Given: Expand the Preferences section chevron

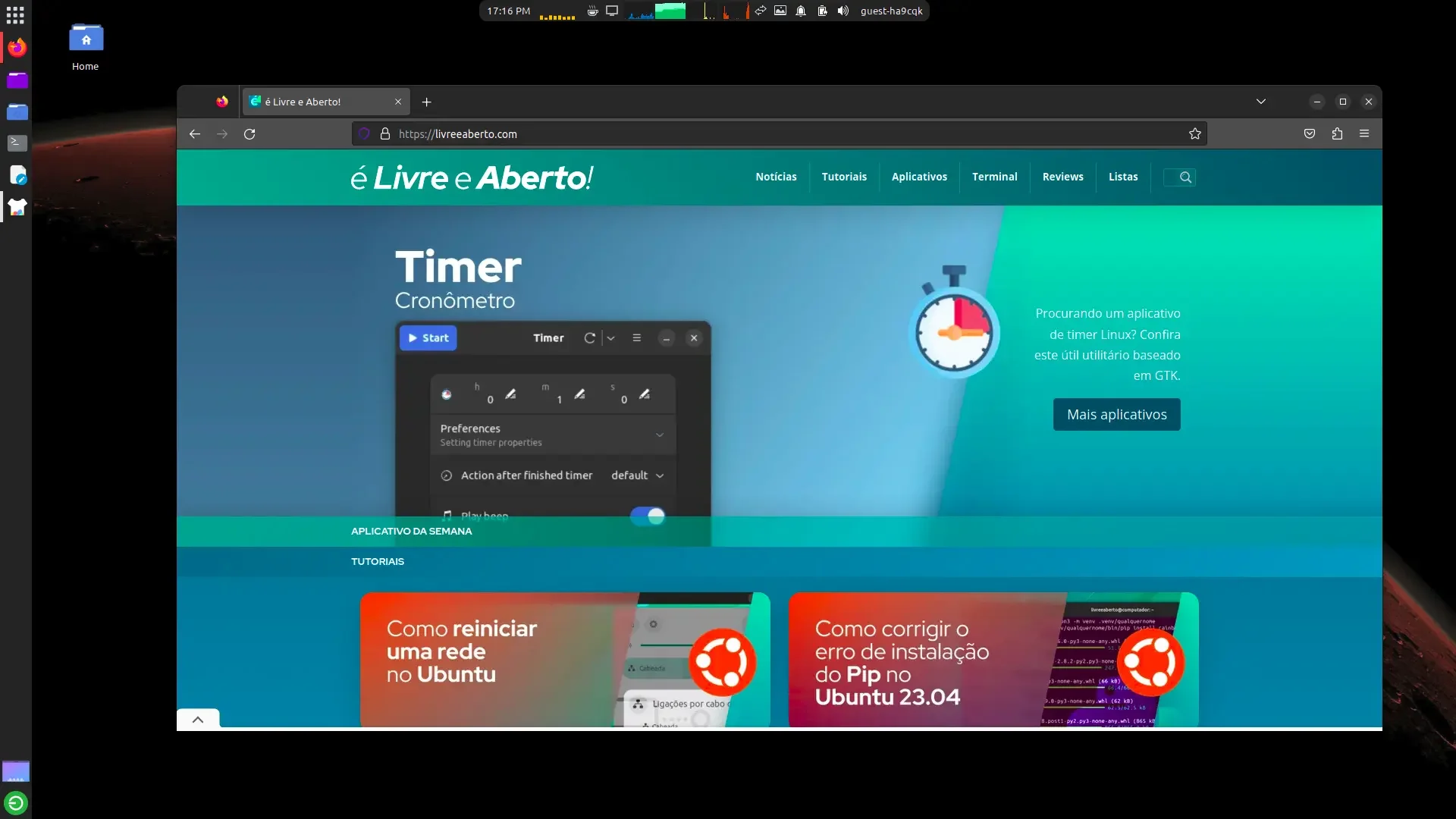Looking at the screenshot, I should [x=660, y=435].
